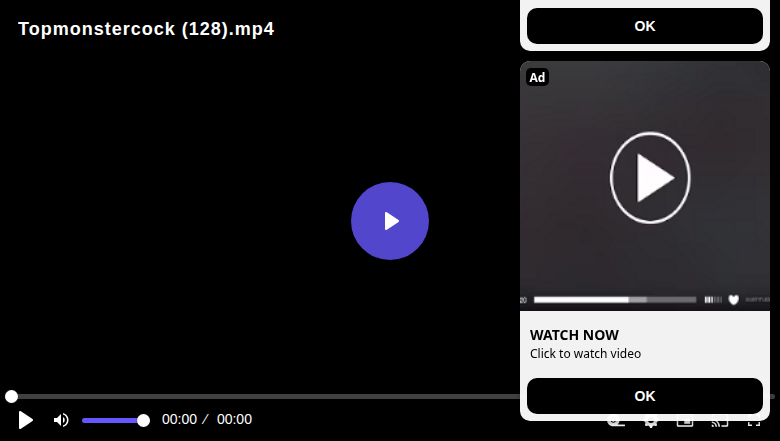Adjust the purple volume slider knob
Image resolution: width=780 pixels, height=441 pixels.
(143, 421)
